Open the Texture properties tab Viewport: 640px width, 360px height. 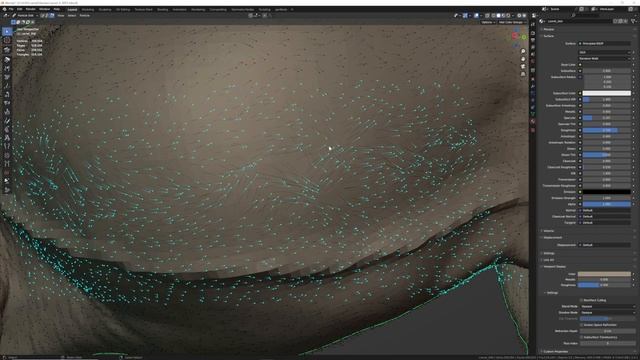[533, 130]
